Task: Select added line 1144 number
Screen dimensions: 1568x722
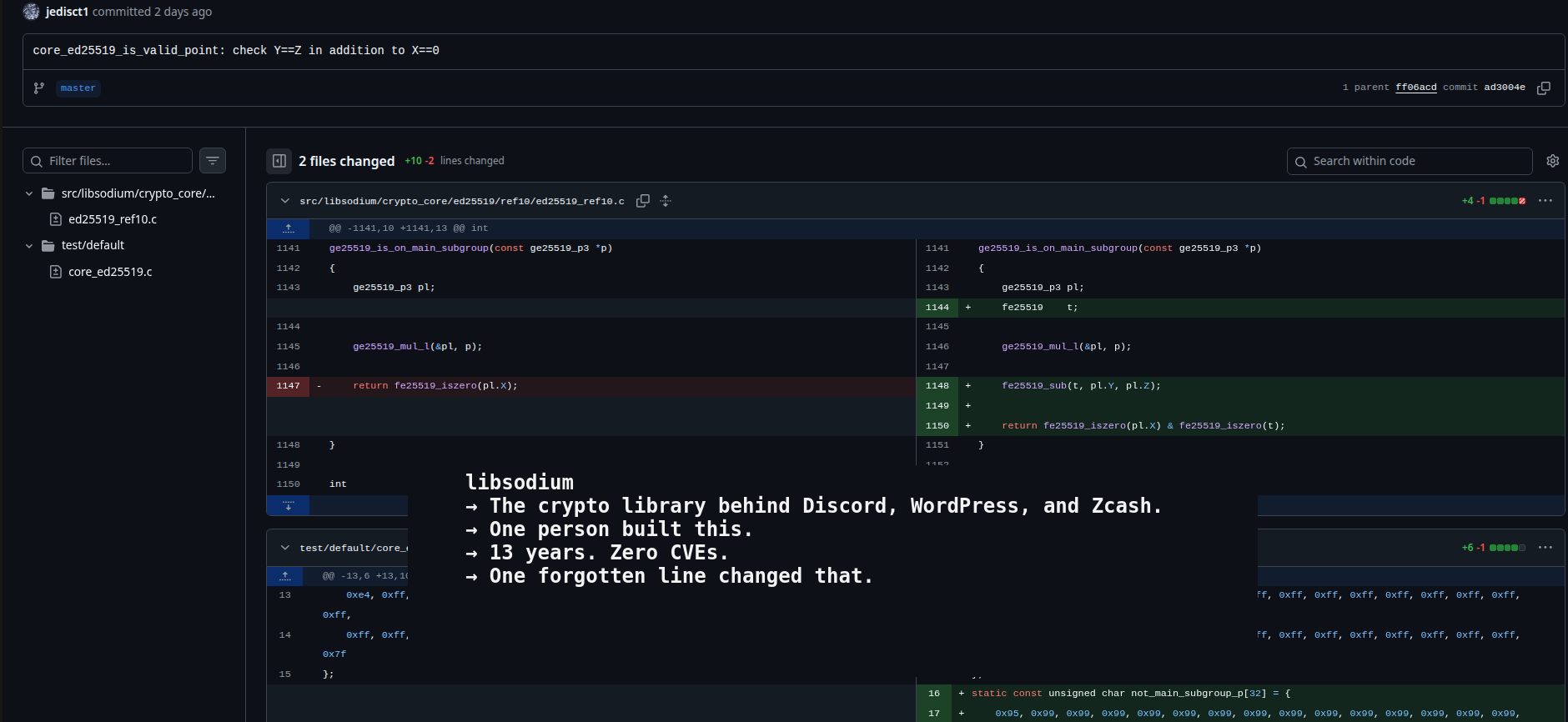Action: pos(937,307)
